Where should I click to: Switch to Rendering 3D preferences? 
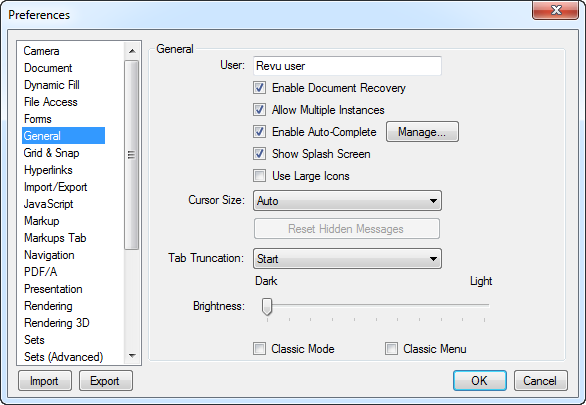click(x=56, y=323)
